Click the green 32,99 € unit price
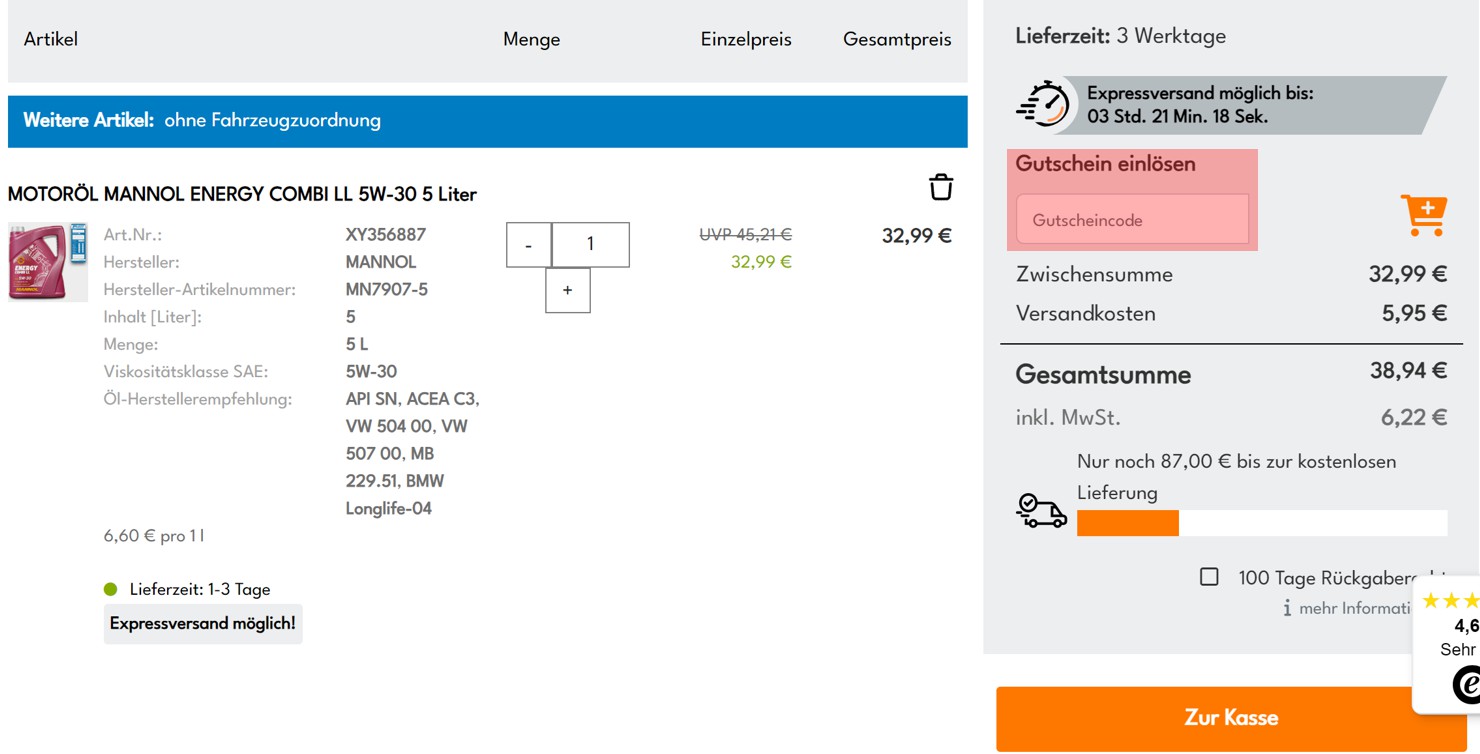 coord(761,262)
